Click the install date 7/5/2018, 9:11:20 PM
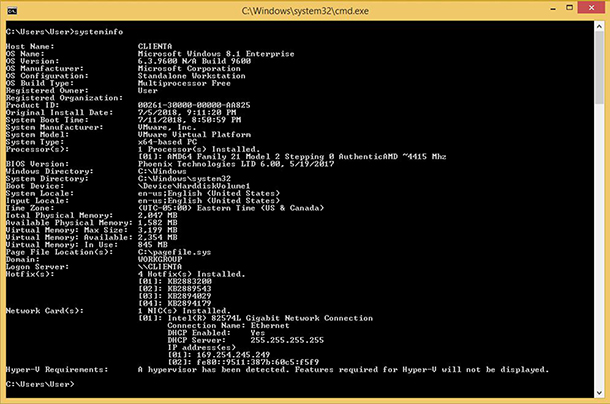The width and height of the screenshot is (610, 404). 187,112
